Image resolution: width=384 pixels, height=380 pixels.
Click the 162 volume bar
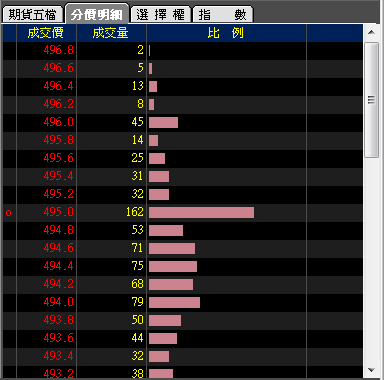[201, 212]
